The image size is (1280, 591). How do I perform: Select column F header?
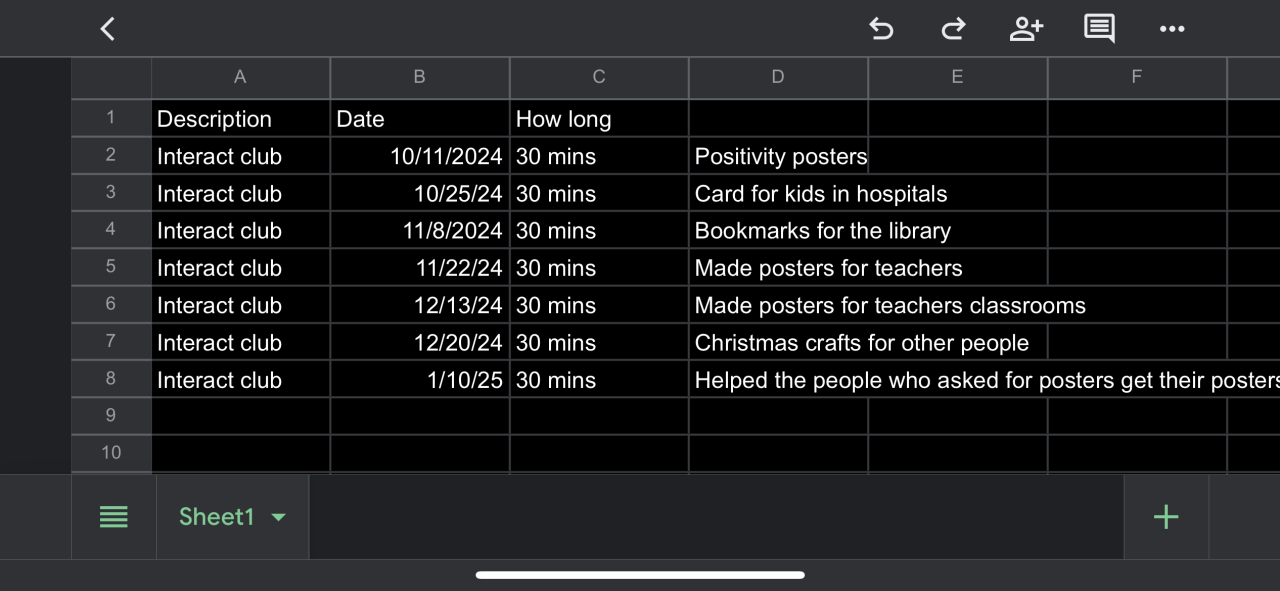coord(1136,77)
